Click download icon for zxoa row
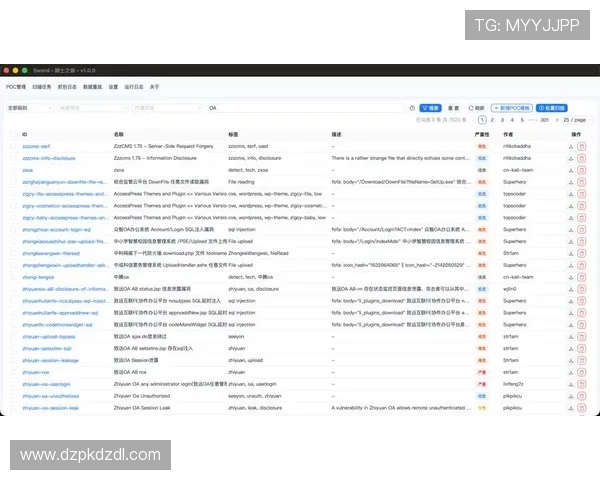 pyautogui.click(x=571, y=170)
